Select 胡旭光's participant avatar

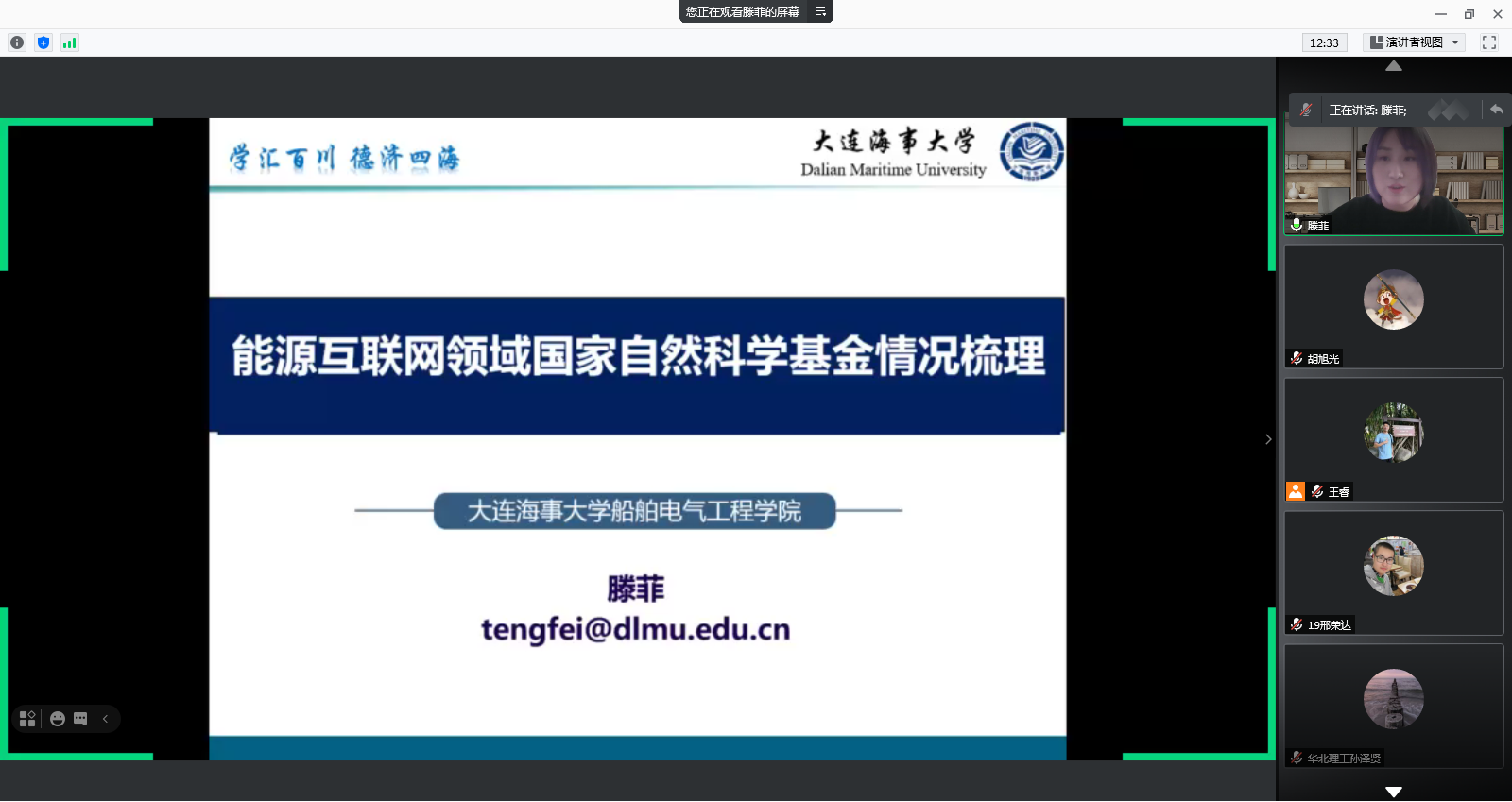coord(1394,299)
